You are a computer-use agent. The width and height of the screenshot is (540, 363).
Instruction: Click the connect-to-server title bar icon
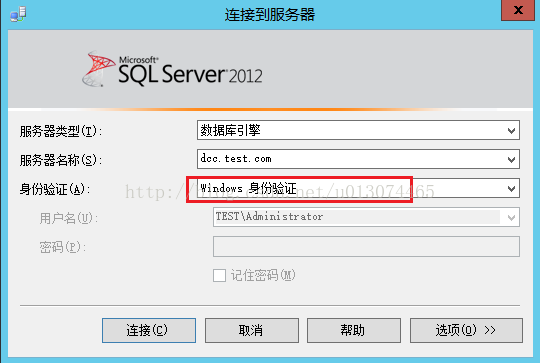[18, 14]
